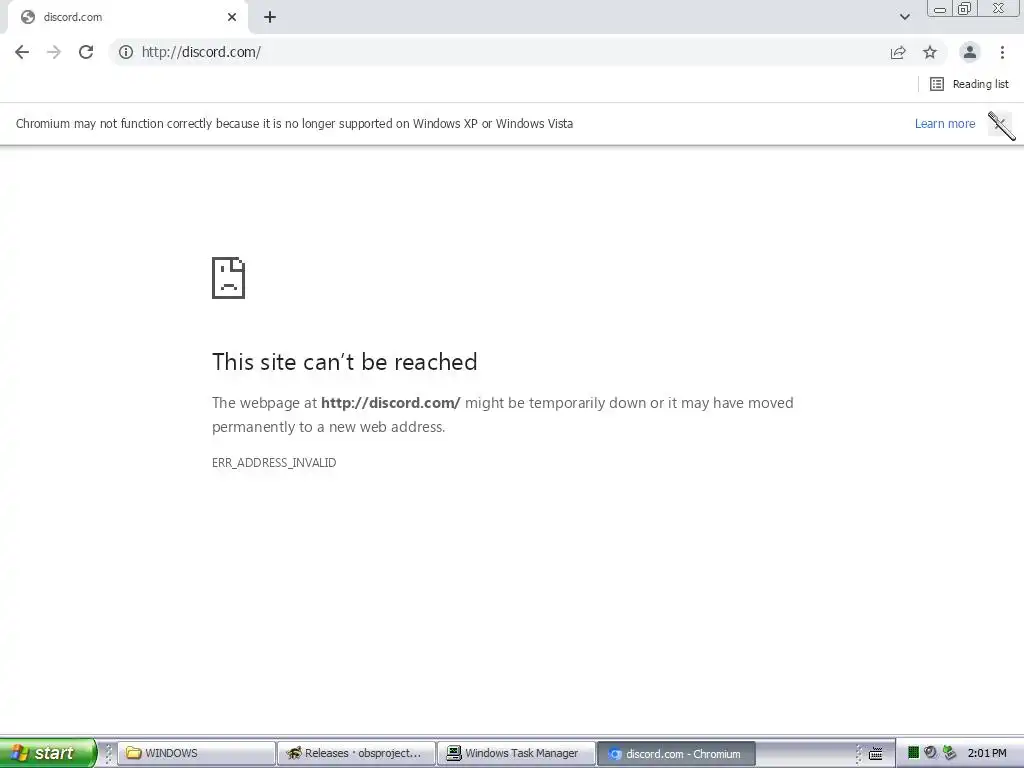Activate discord.com - Chromium taskbar item
This screenshot has height=768, width=1024.
(x=677, y=754)
